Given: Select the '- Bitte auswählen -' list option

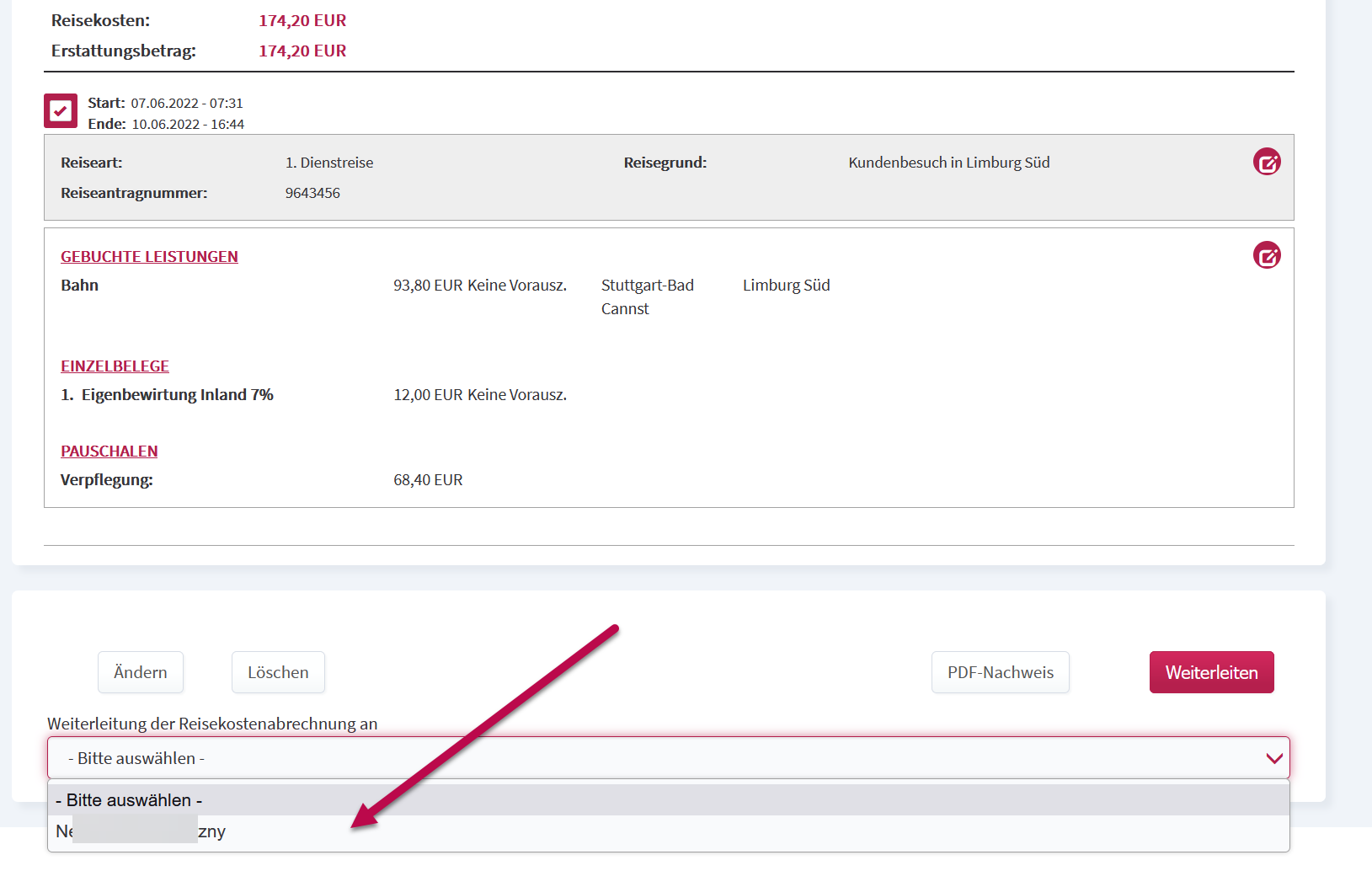Looking at the screenshot, I should [669, 800].
